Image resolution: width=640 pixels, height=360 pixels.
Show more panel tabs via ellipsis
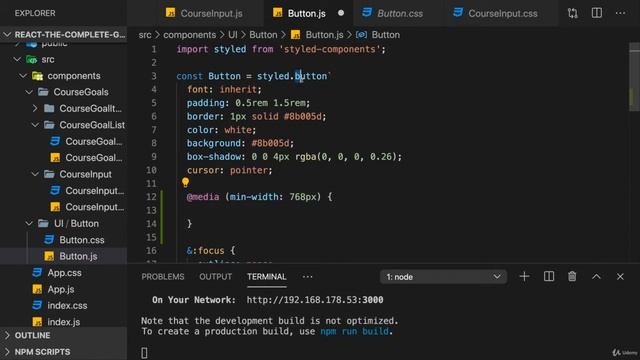tap(307, 277)
